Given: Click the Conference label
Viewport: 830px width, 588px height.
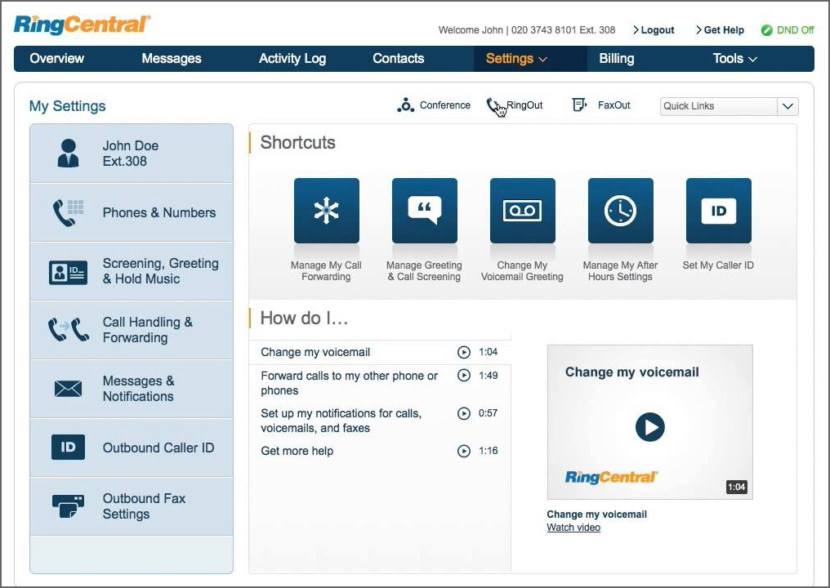Looking at the screenshot, I should tap(445, 105).
